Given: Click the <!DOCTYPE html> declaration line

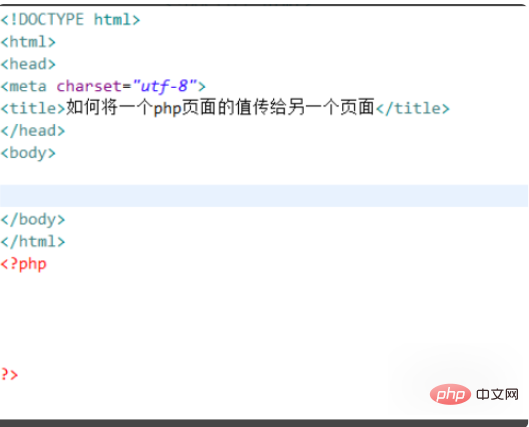Looking at the screenshot, I should [x=70, y=20].
